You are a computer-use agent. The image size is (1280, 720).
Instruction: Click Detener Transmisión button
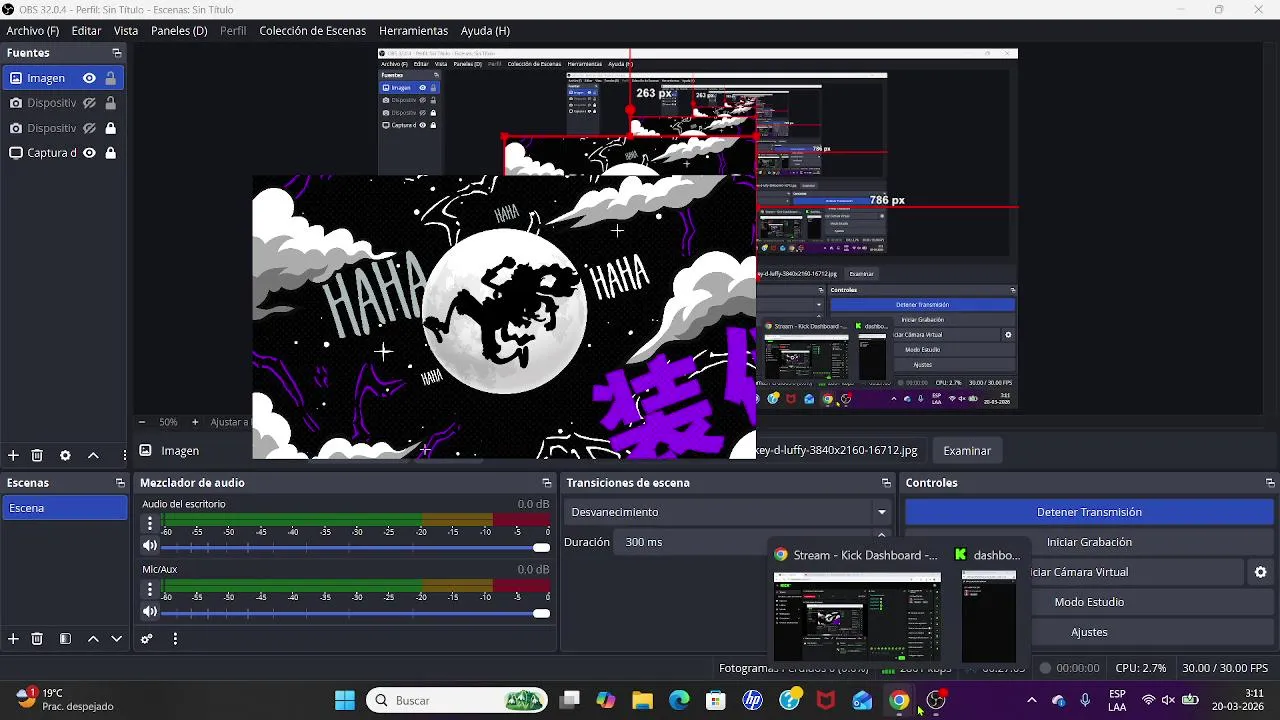1089,512
